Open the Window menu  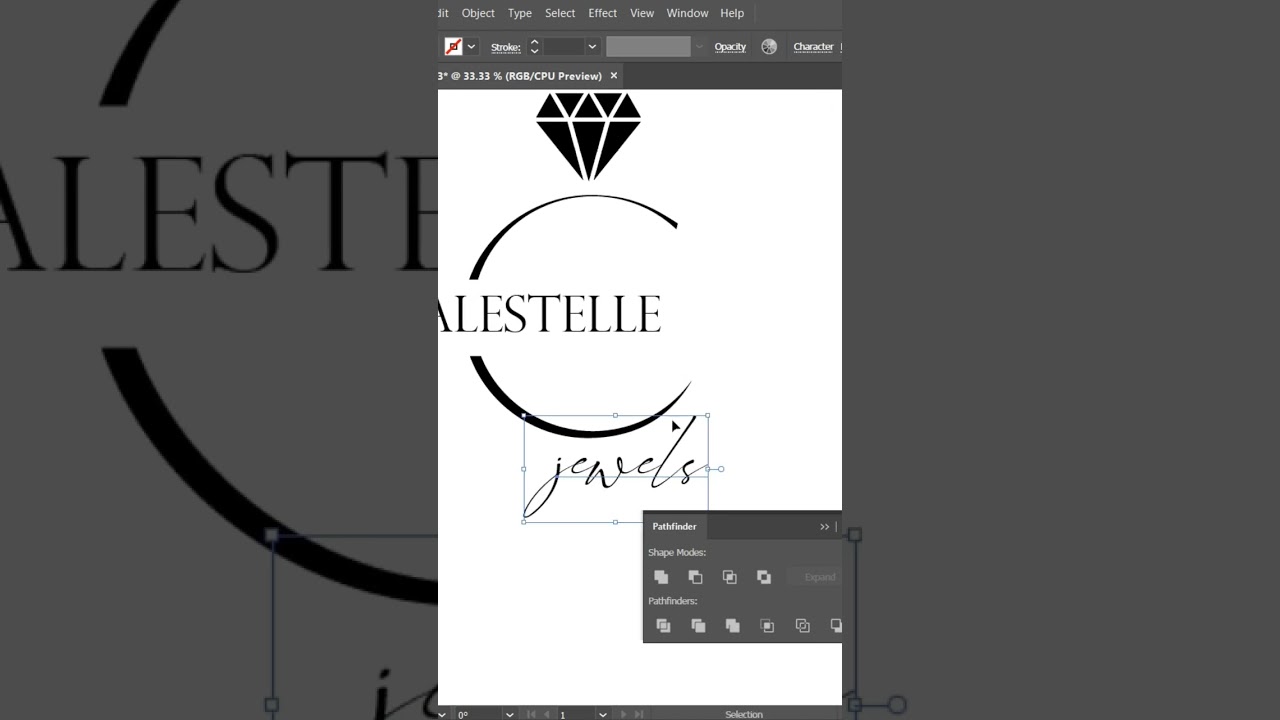[687, 13]
